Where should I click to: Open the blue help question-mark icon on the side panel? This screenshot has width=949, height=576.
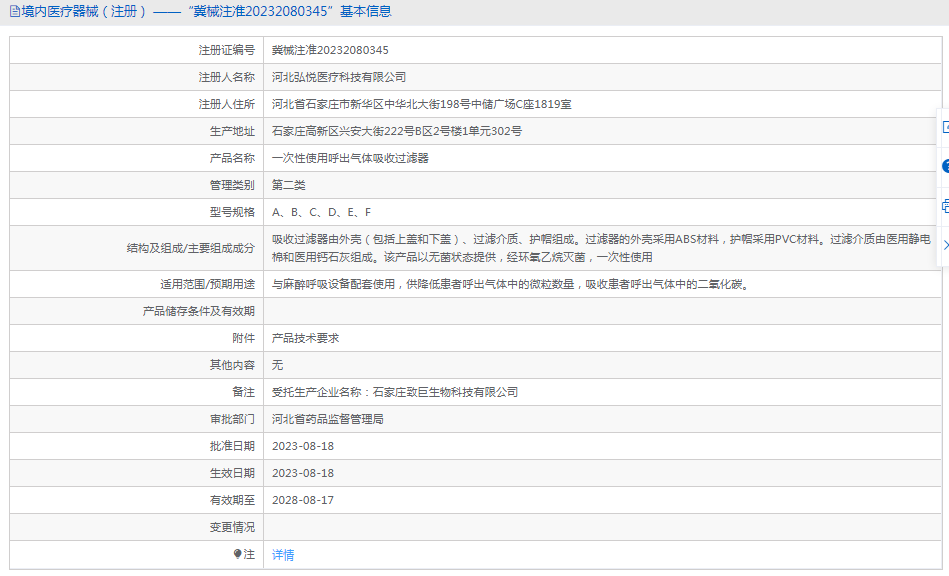[x=945, y=166]
